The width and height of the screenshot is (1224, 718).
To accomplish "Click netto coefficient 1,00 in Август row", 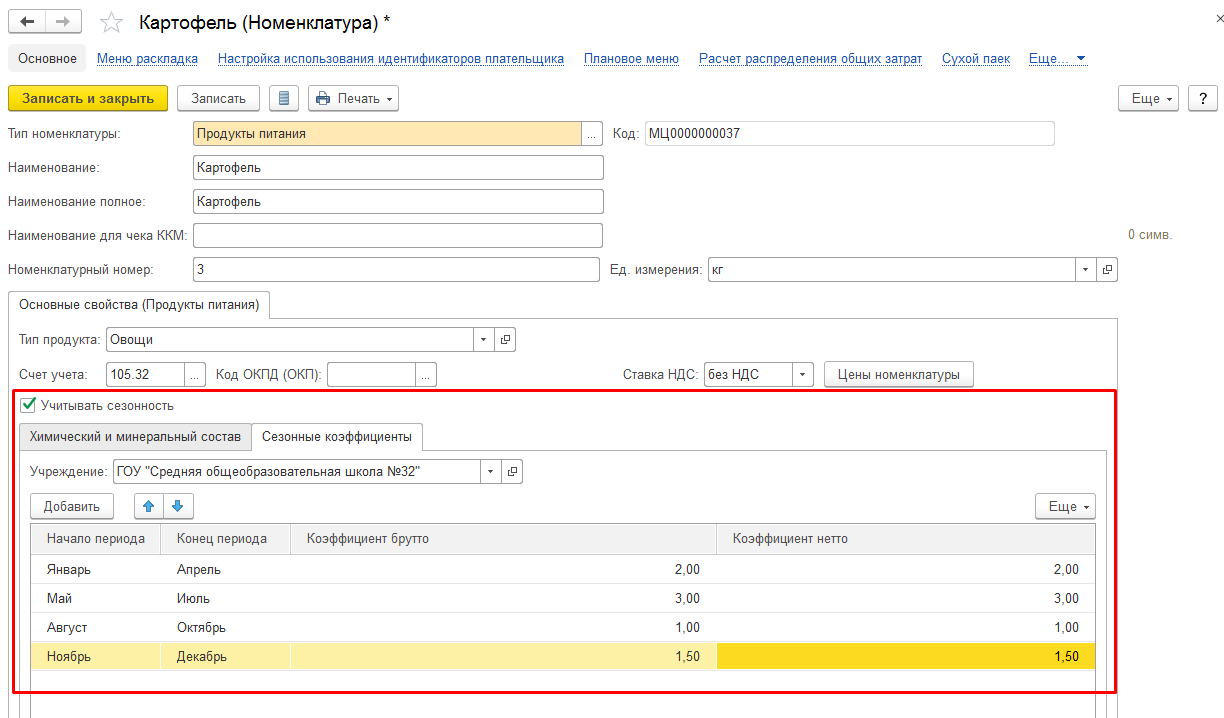I will [x=906, y=627].
